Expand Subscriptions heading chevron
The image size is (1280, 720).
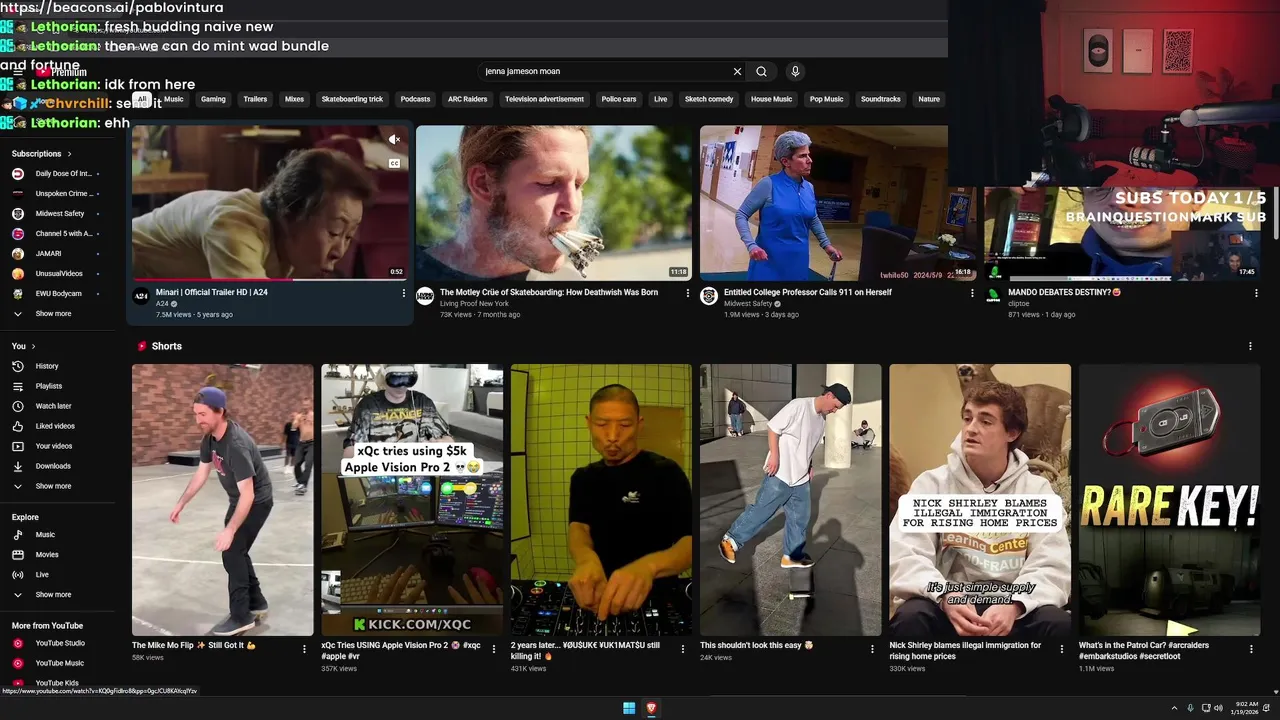click(69, 154)
